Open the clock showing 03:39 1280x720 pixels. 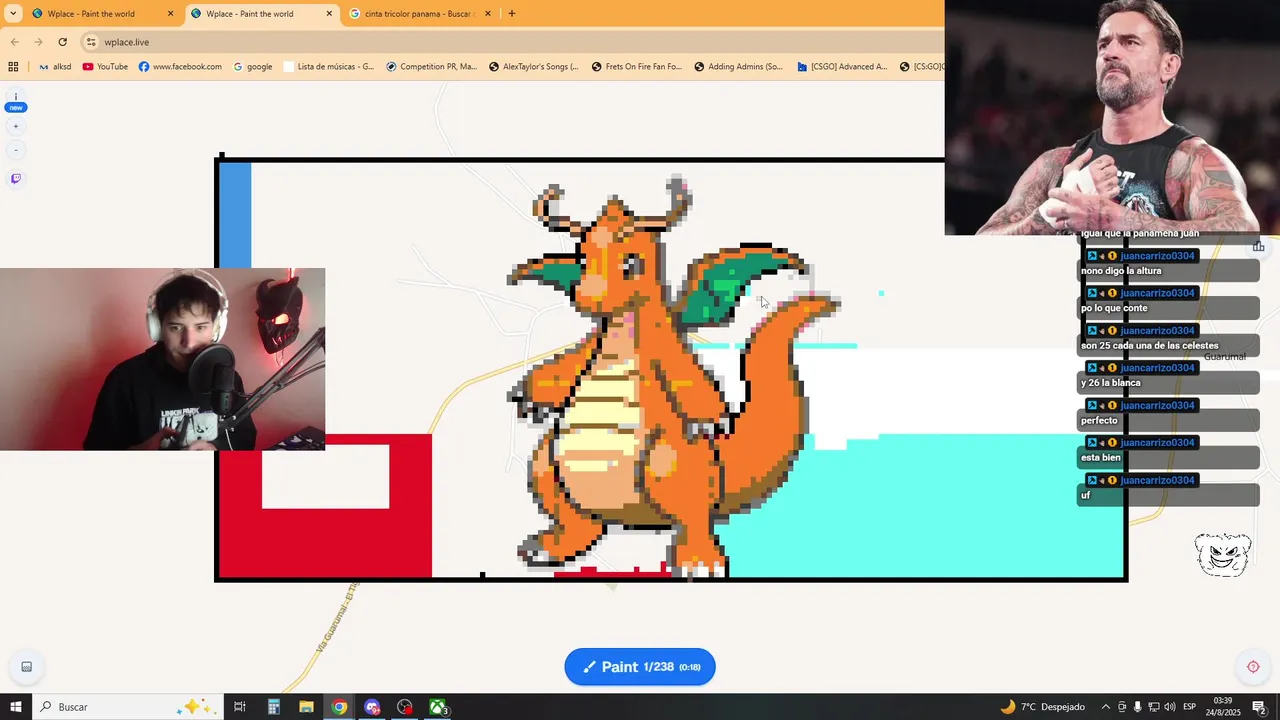(x=1223, y=707)
